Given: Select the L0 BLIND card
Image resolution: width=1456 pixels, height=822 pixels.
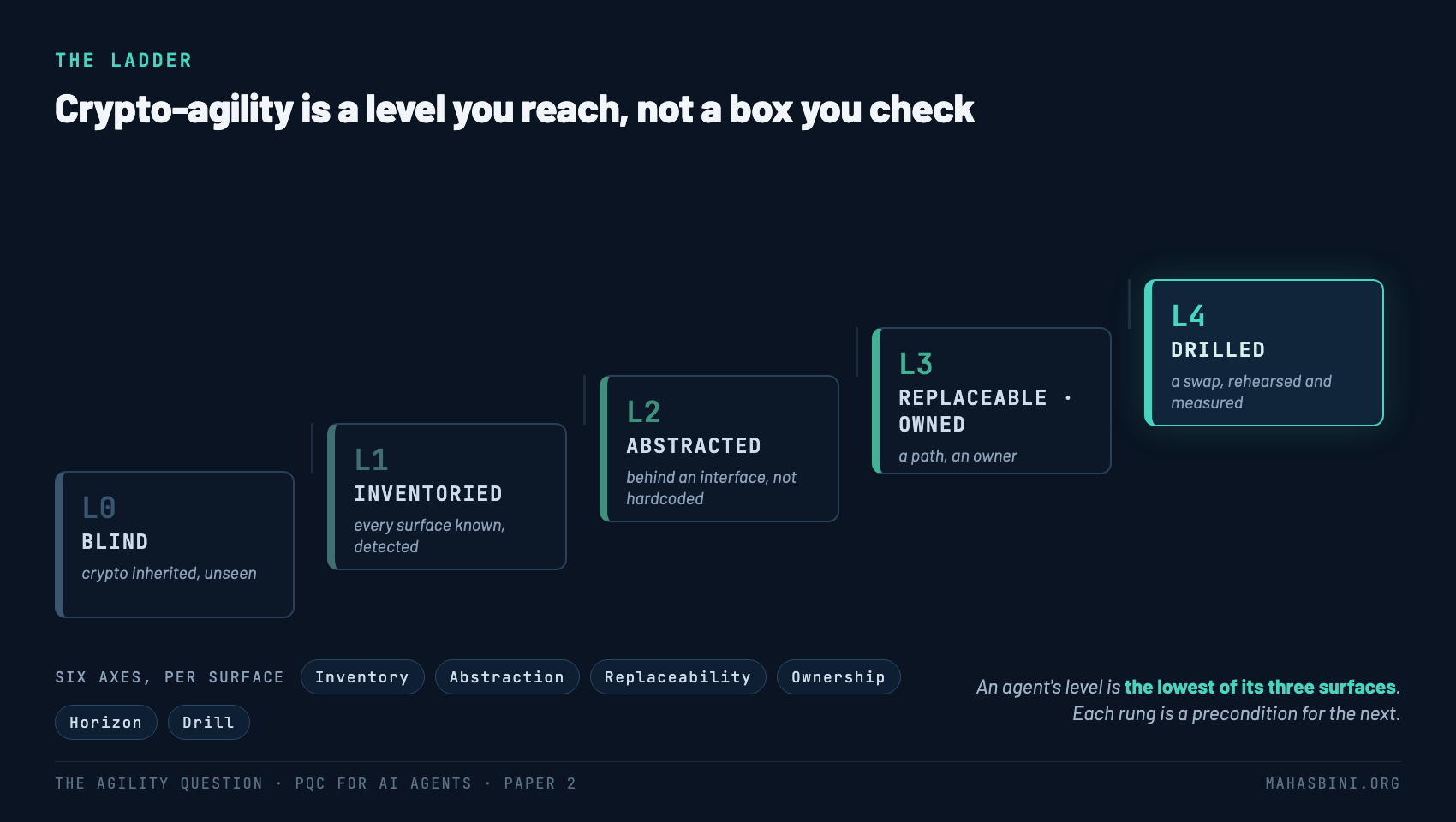Looking at the screenshot, I should point(175,545).
